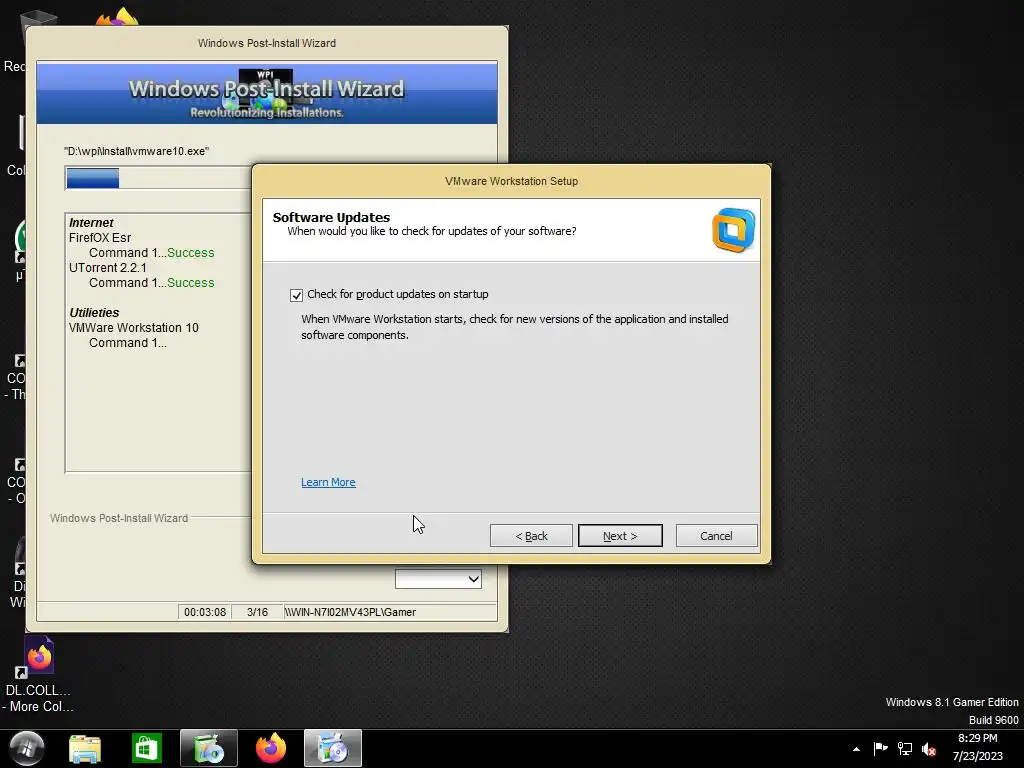Viewport: 1024px width, 768px height.
Task: Launch Firefox from the taskbar
Action: [270, 748]
